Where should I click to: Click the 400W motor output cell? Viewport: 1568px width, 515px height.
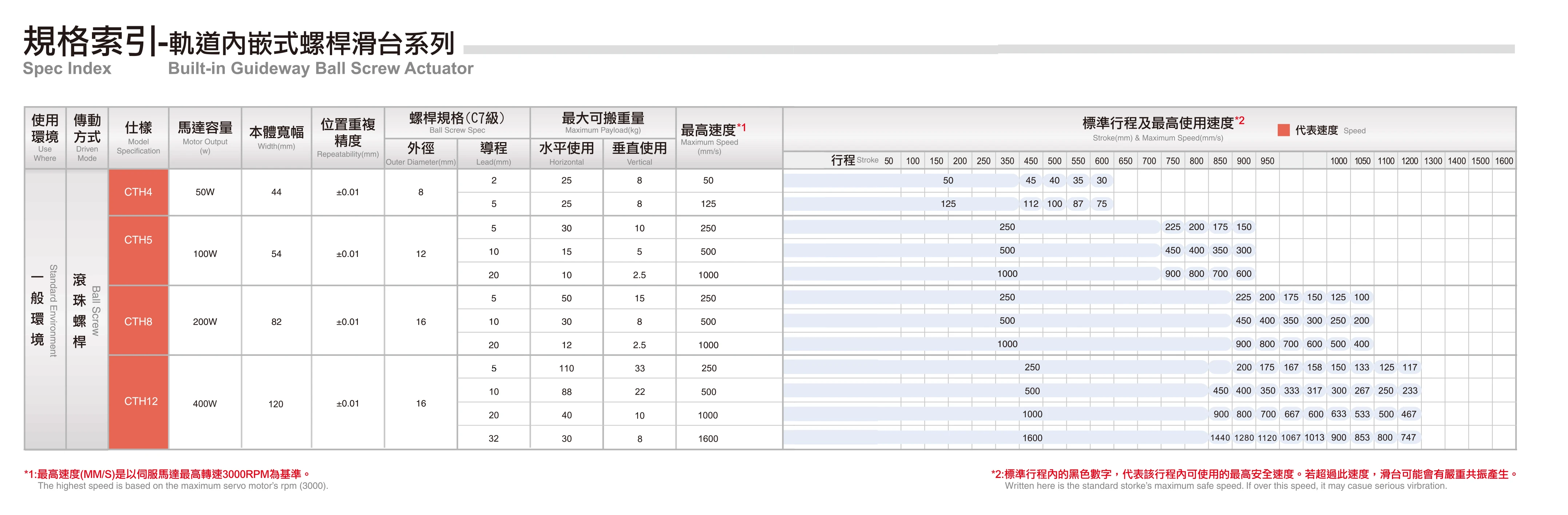pos(204,404)
